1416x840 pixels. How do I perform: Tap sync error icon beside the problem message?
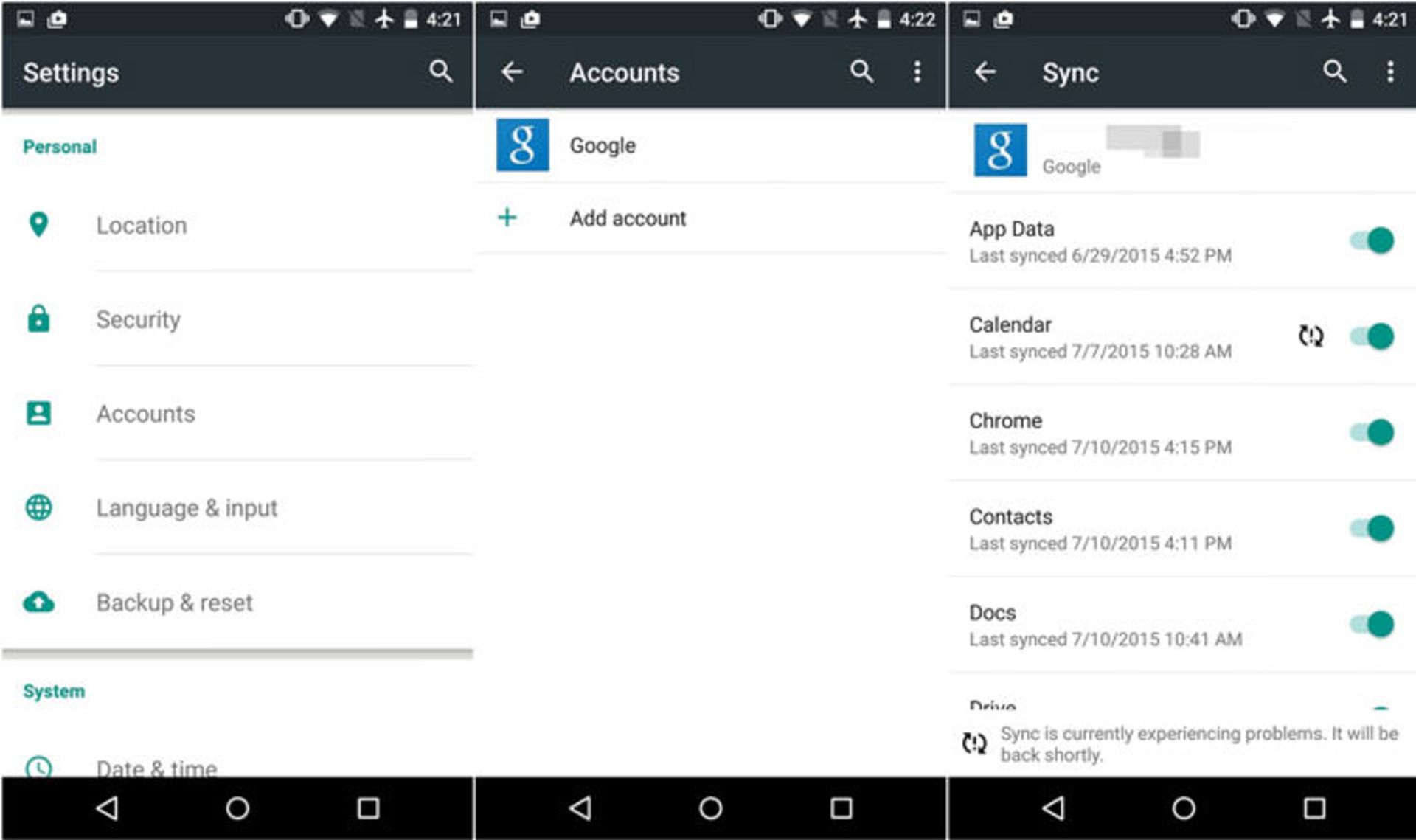[x=974, y=743]
